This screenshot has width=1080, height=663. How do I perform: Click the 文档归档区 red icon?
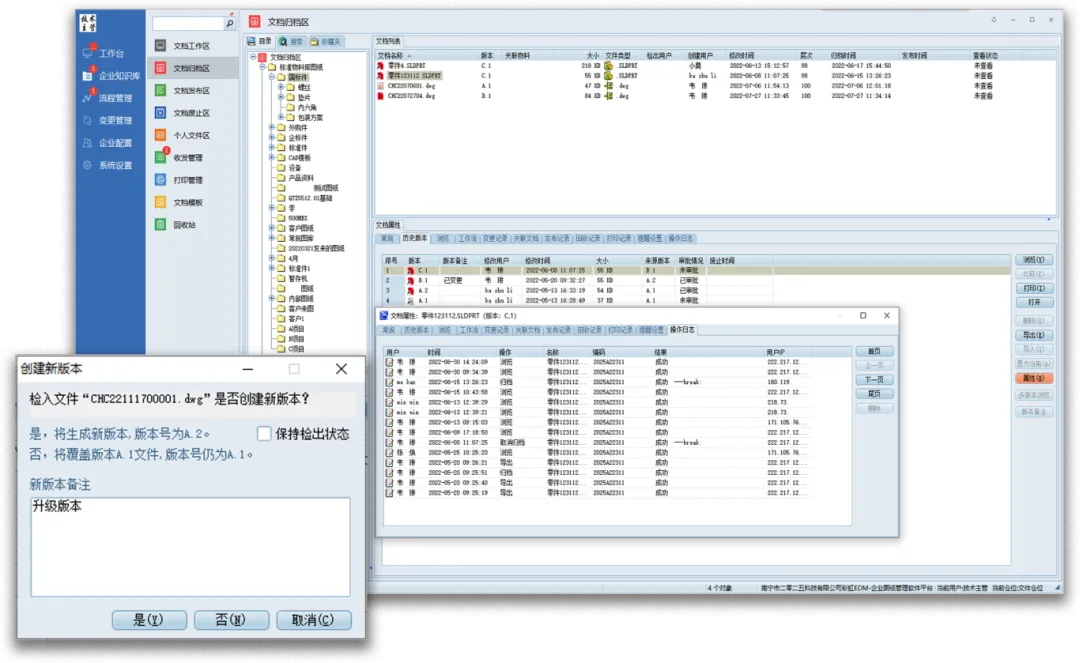pyautogui.click(x=160, y=68)
